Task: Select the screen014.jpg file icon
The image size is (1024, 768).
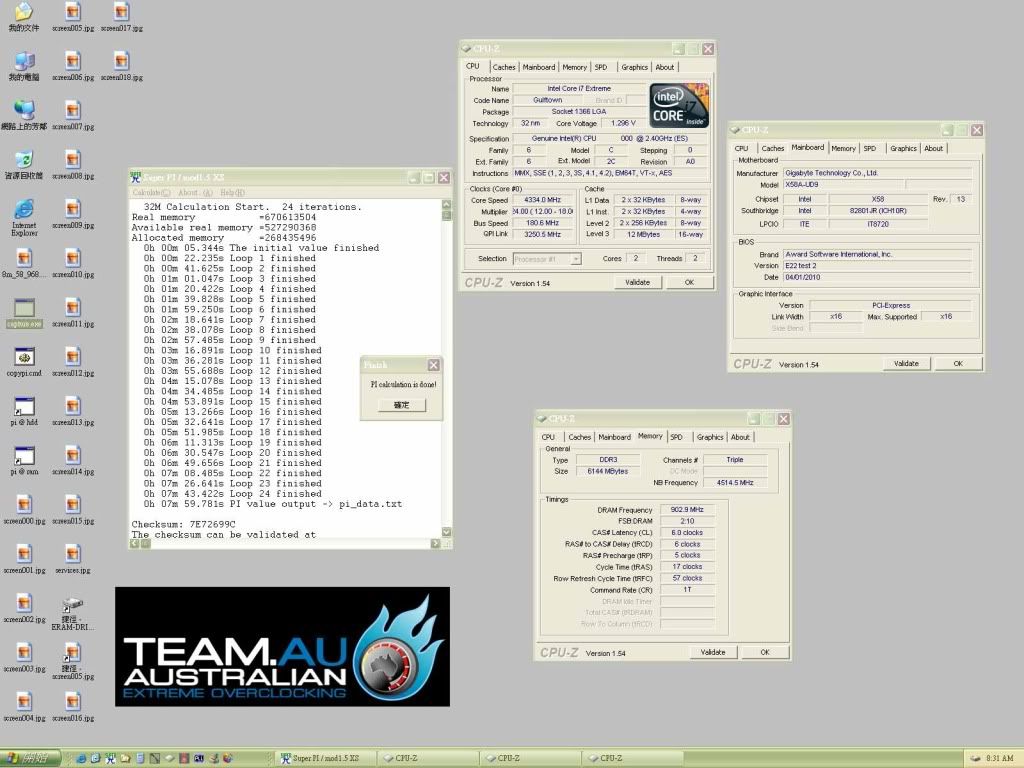Action: (x=73, y=460)
